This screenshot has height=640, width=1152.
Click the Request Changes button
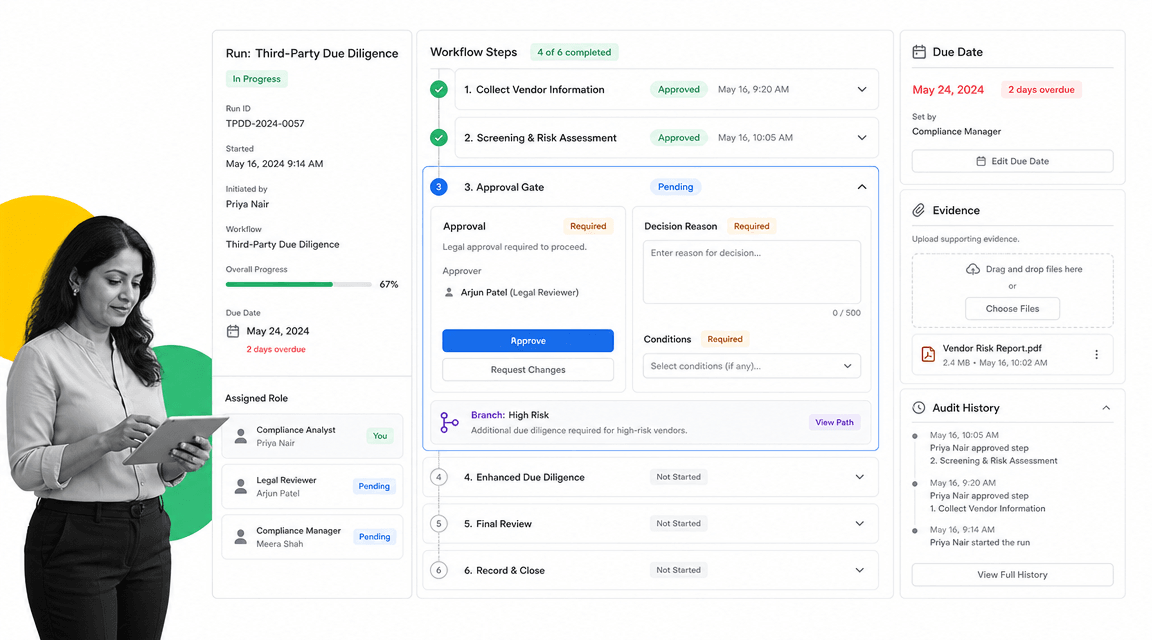coord(528,370)
